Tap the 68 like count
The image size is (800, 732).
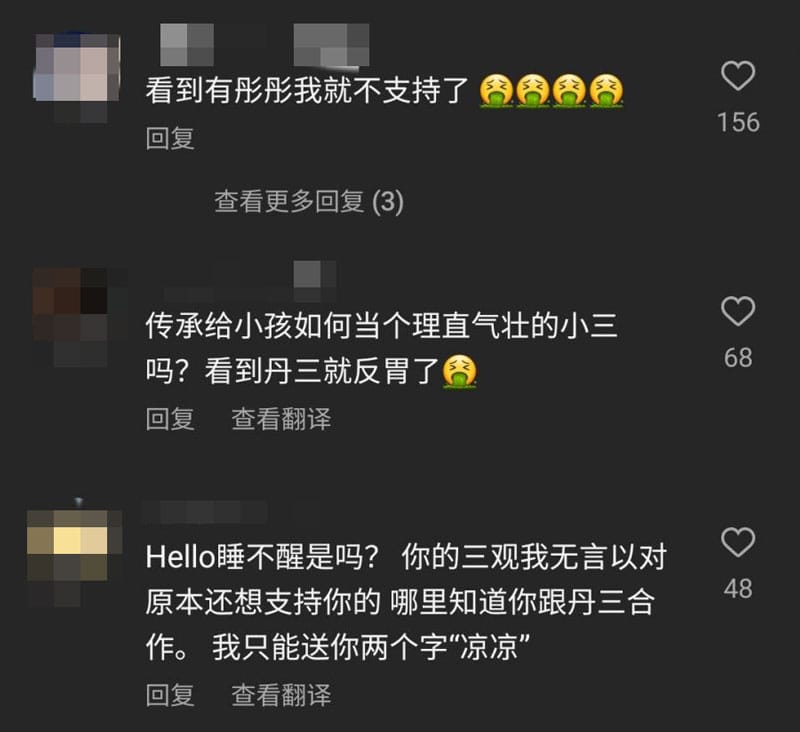coord(738,358)
